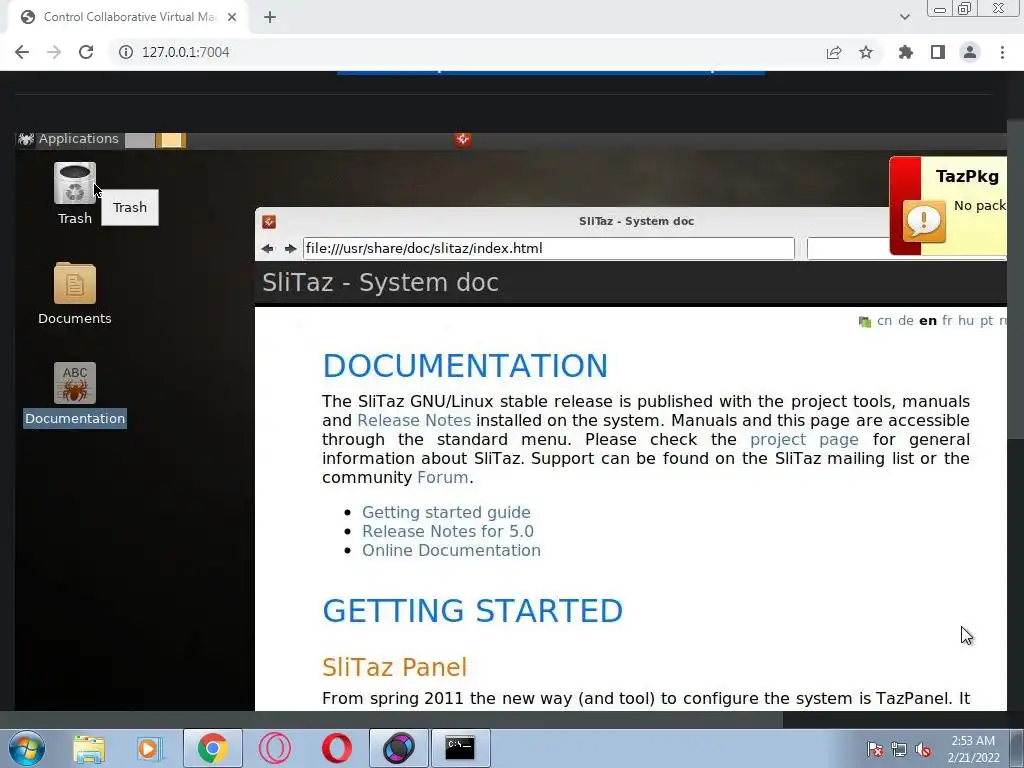Go back in the SliTaz doc browser
Screen dimensions: 1024x768
267,249
